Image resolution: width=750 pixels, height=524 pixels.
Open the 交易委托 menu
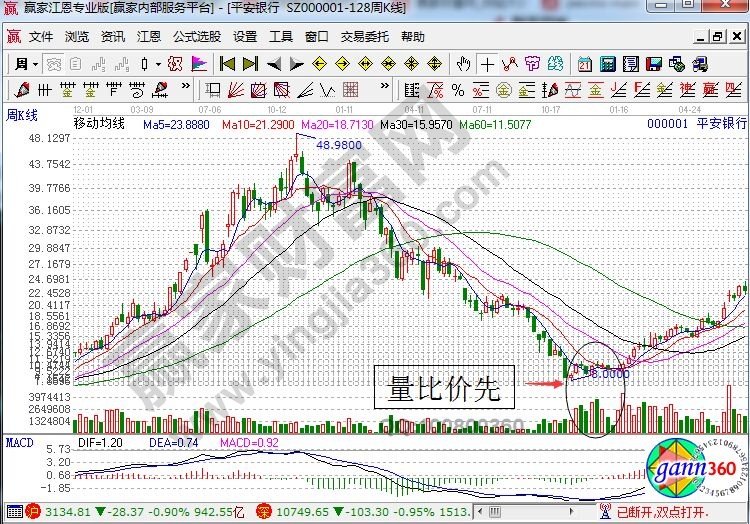364,37
